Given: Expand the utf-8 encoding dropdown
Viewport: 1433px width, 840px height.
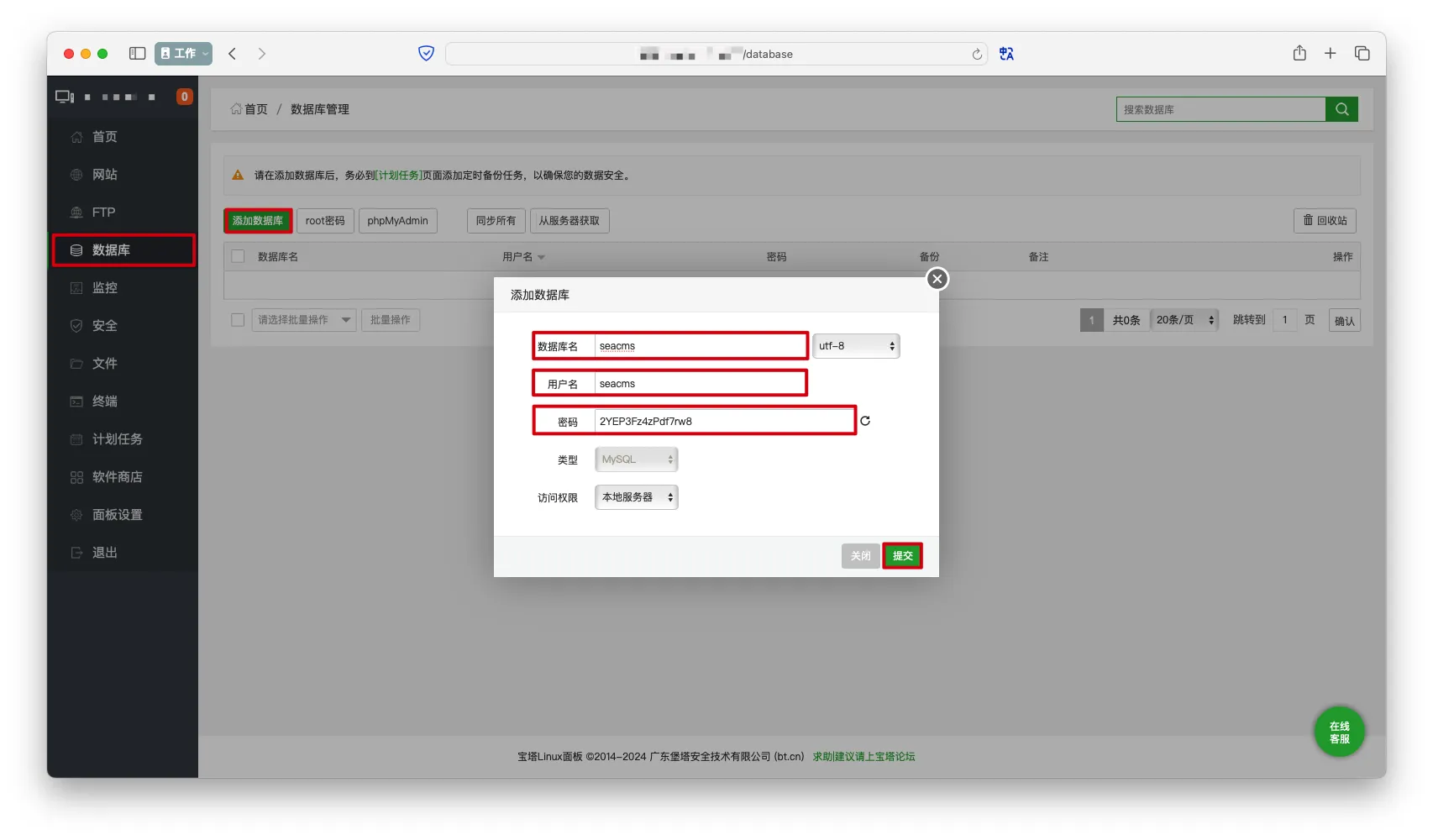Looking at the screenshot, I should 856,346.
